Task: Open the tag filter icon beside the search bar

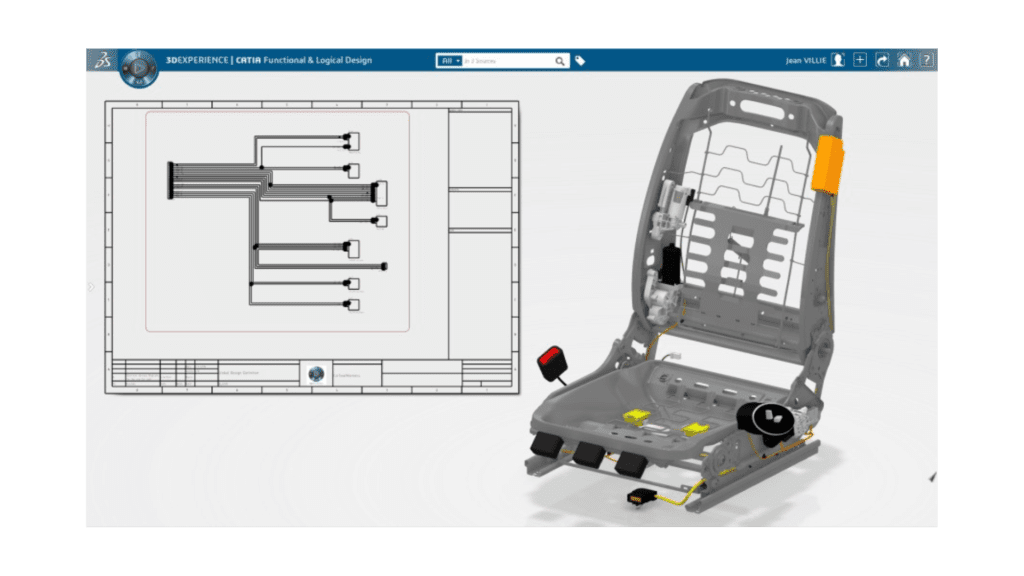Action: [578, 60]
